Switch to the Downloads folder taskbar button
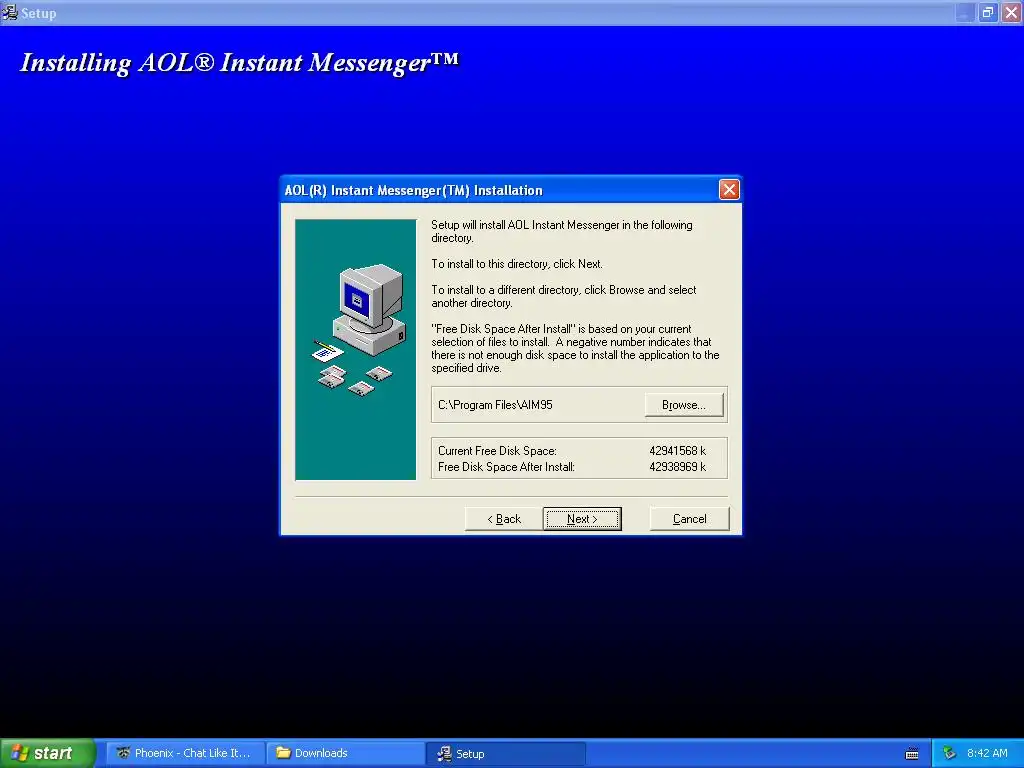The height and width of the screenshot is (768, 1024). [x=345, y=753]
